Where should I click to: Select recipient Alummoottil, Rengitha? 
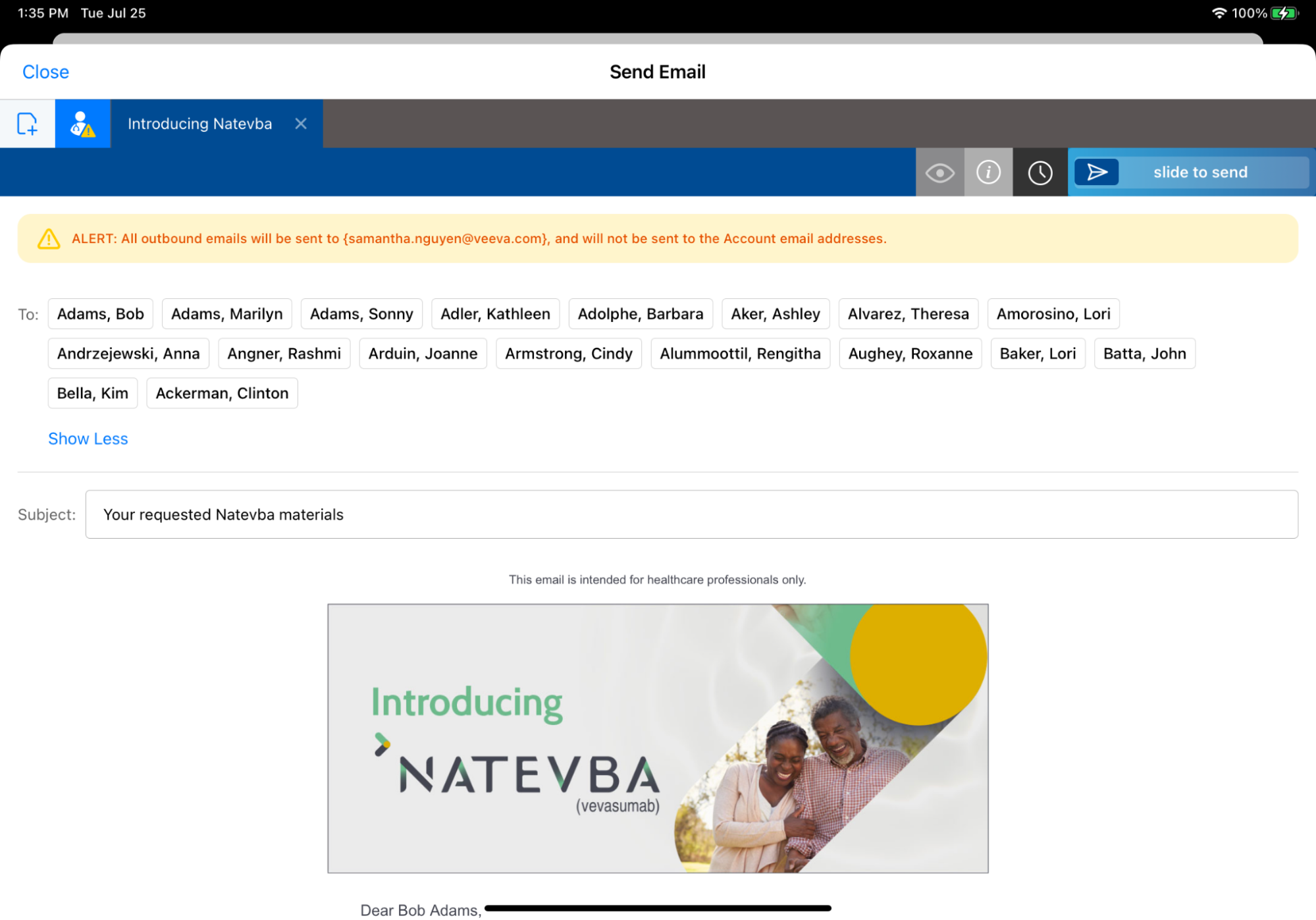pos(740,354)
